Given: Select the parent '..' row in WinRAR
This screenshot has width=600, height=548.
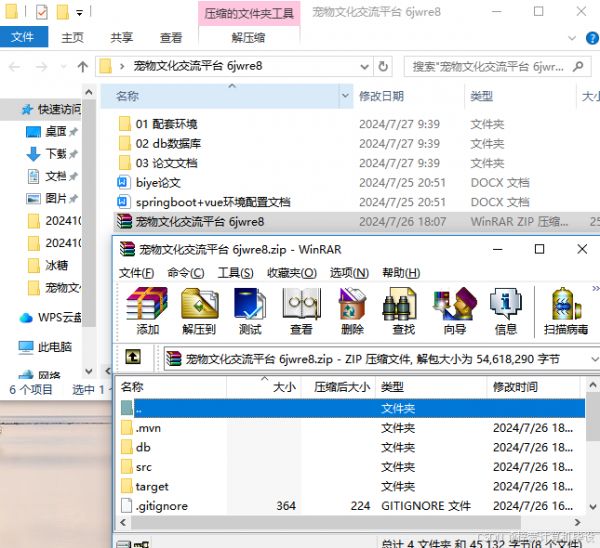Looking at the screenshot, I should tap(352, 408).
